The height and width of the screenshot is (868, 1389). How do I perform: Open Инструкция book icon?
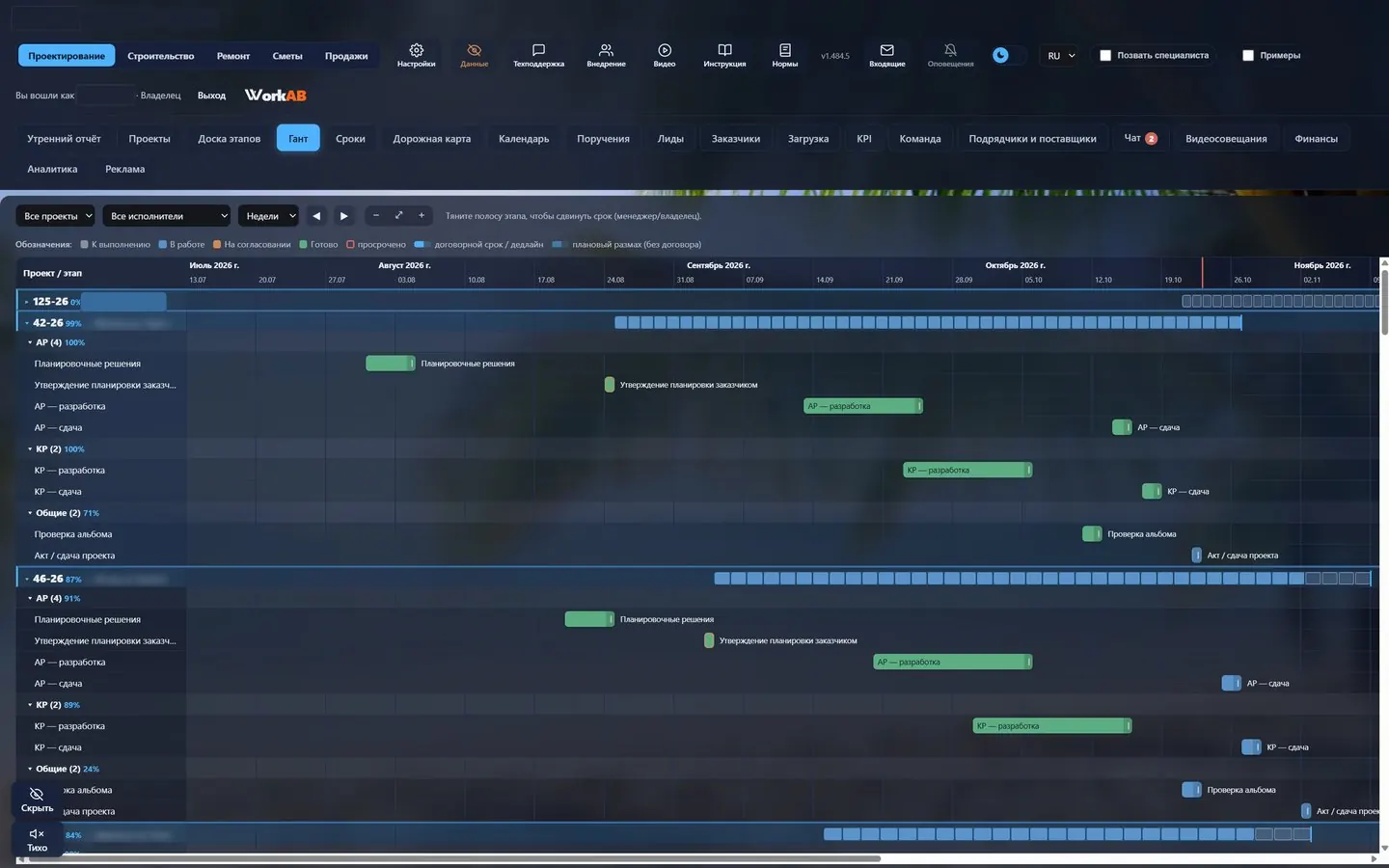[x=724, y=50]
